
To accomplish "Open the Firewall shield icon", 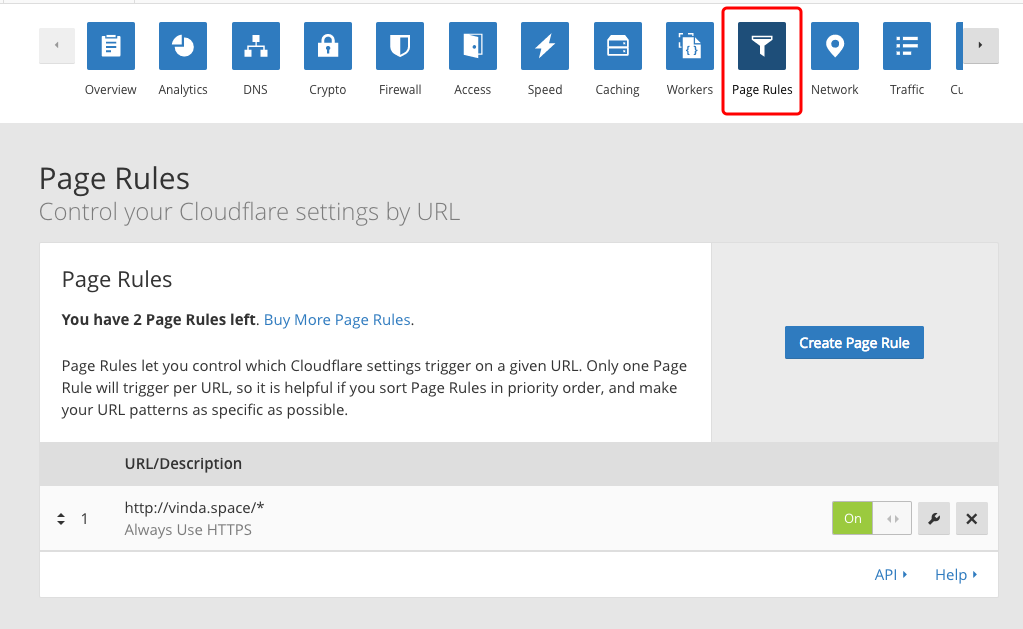I will [400, 46].
